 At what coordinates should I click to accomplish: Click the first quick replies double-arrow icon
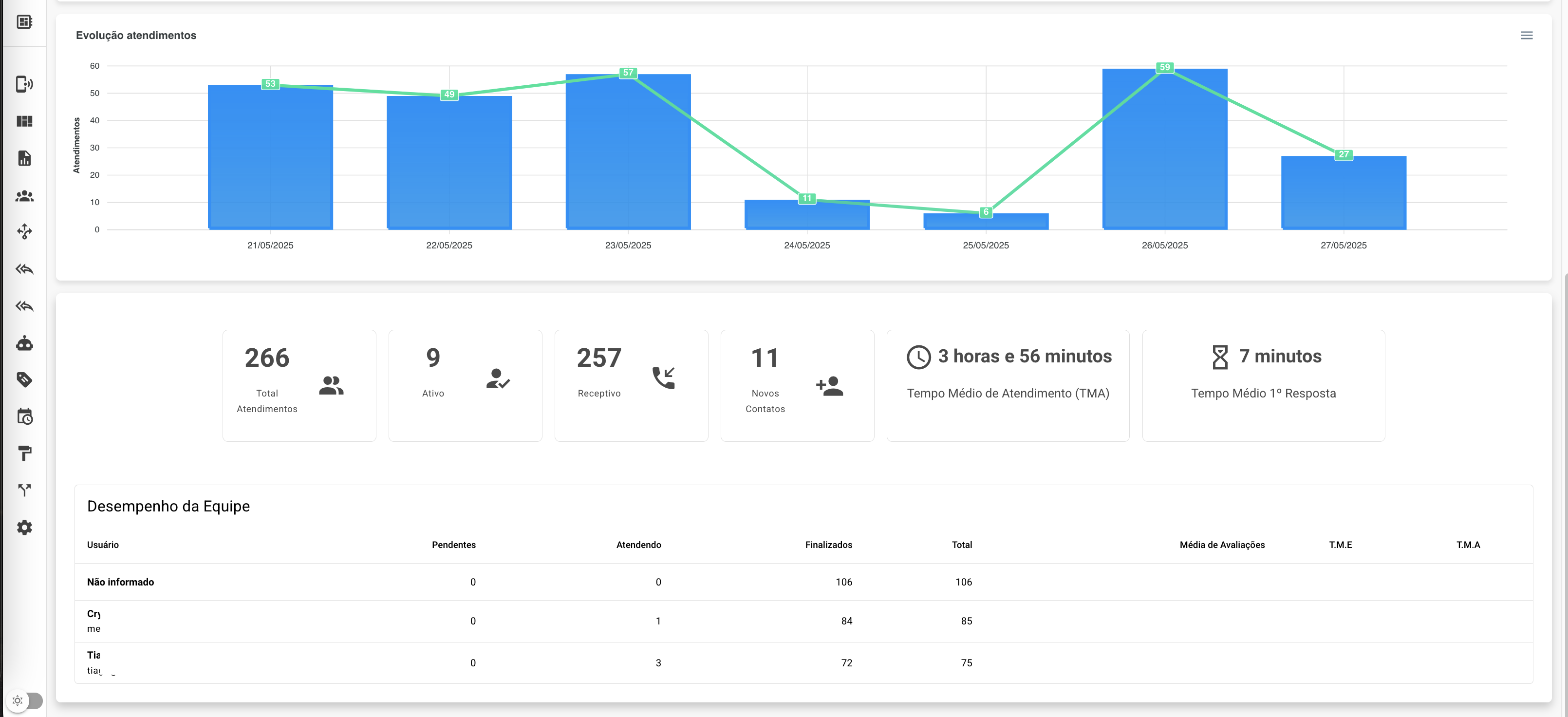(24, 269)
